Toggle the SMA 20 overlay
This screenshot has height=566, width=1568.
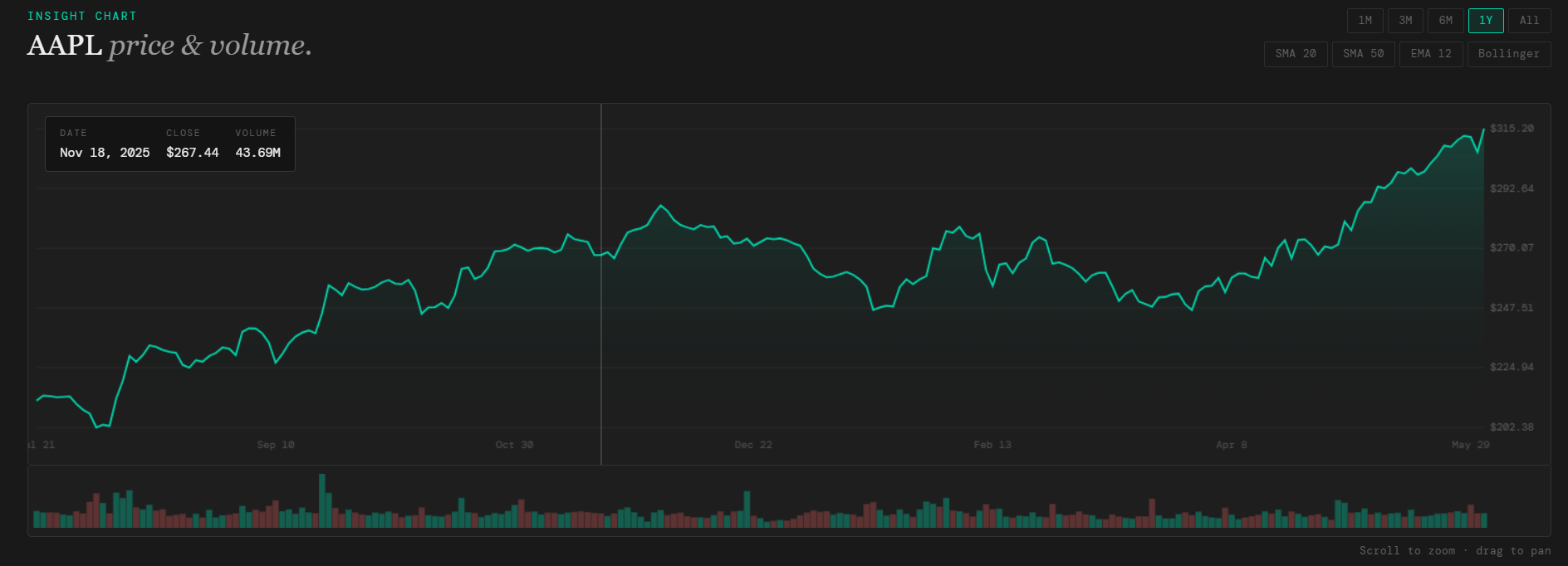(x=1296, y=53)
